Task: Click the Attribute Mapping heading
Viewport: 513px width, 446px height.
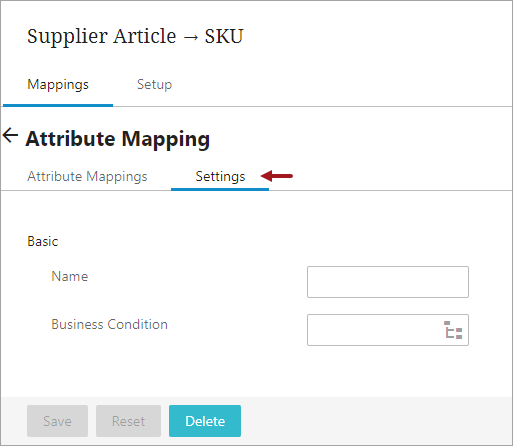Action: [118, 139]
